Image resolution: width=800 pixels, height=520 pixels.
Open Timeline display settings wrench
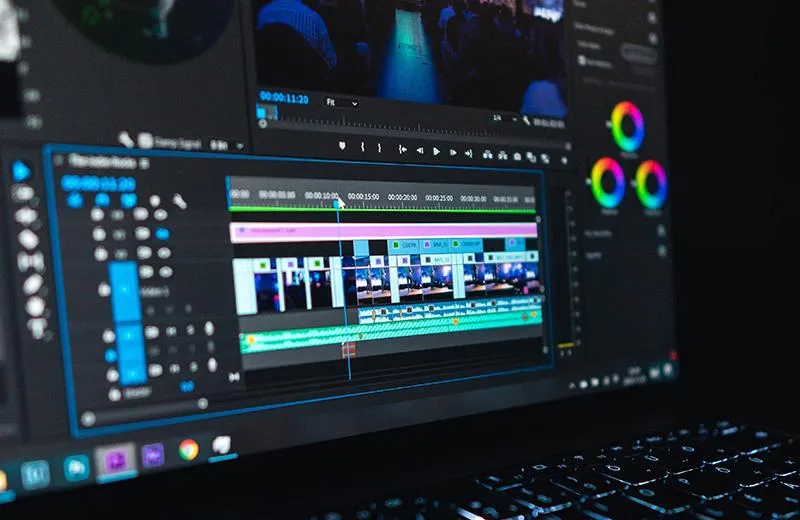tap(180, 202)
